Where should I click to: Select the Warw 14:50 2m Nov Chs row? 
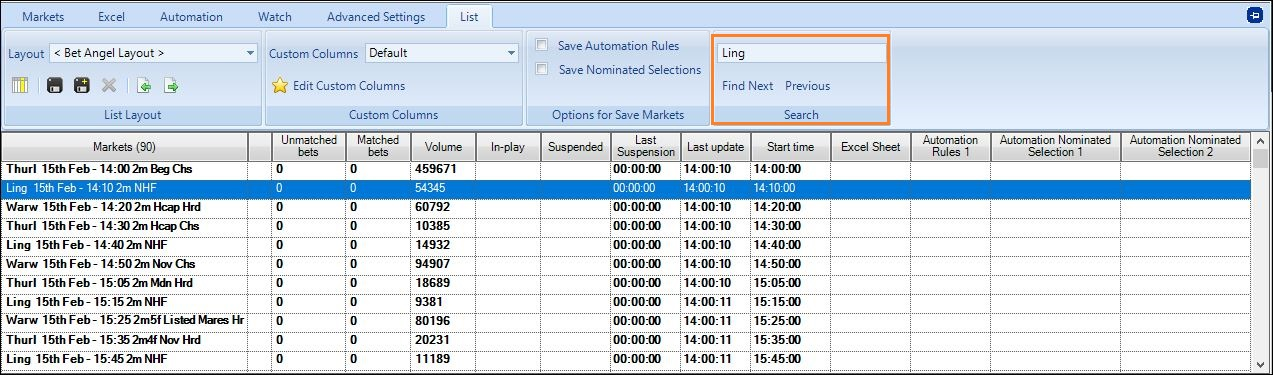[630, 264]
